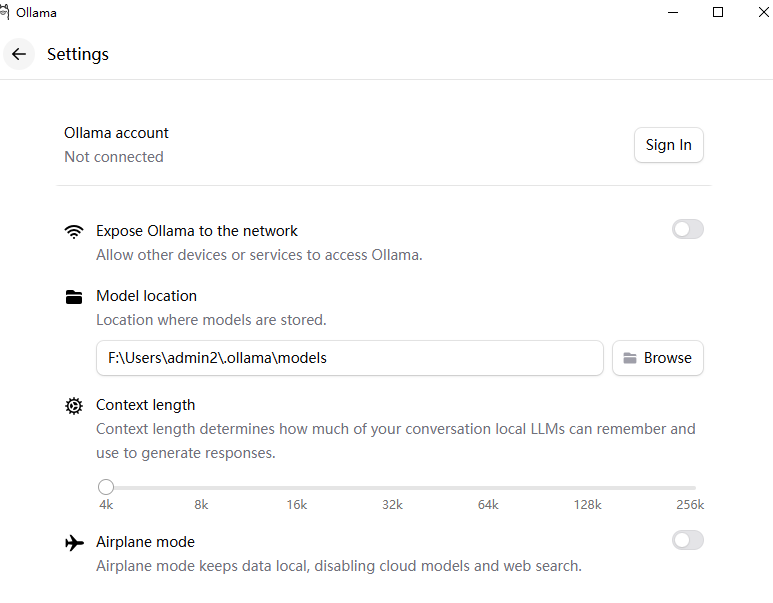
Task: Click the Ollama llama app icon
Action: point(4,12)
